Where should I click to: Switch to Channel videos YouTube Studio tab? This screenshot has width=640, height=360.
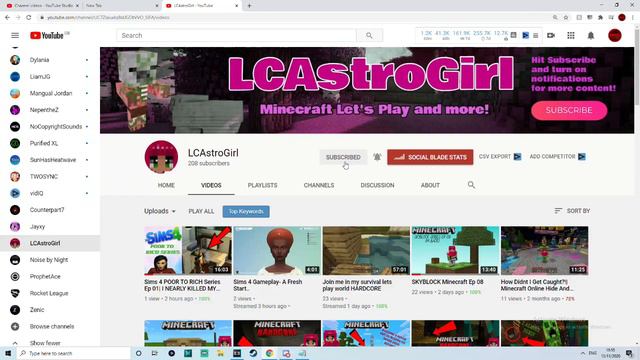coord(42,6)
